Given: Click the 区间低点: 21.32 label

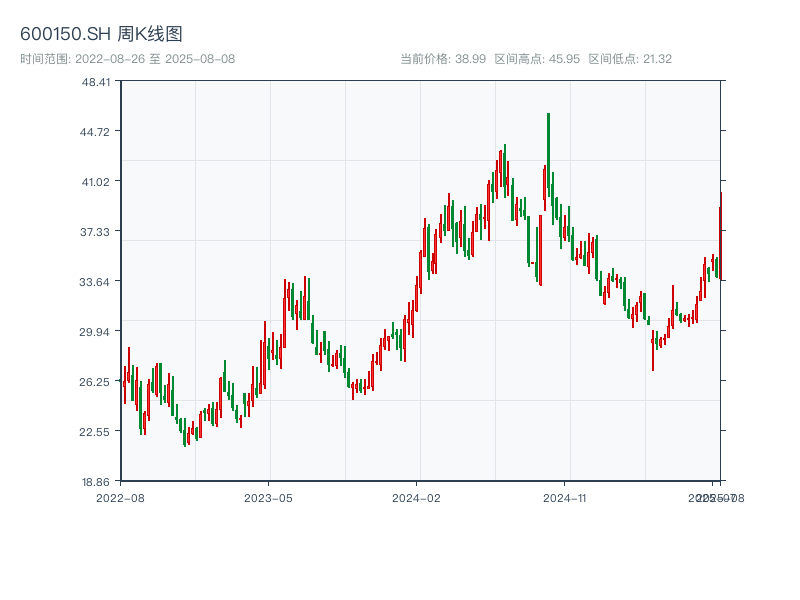Looking at the screenshot, I should point(630,59).
